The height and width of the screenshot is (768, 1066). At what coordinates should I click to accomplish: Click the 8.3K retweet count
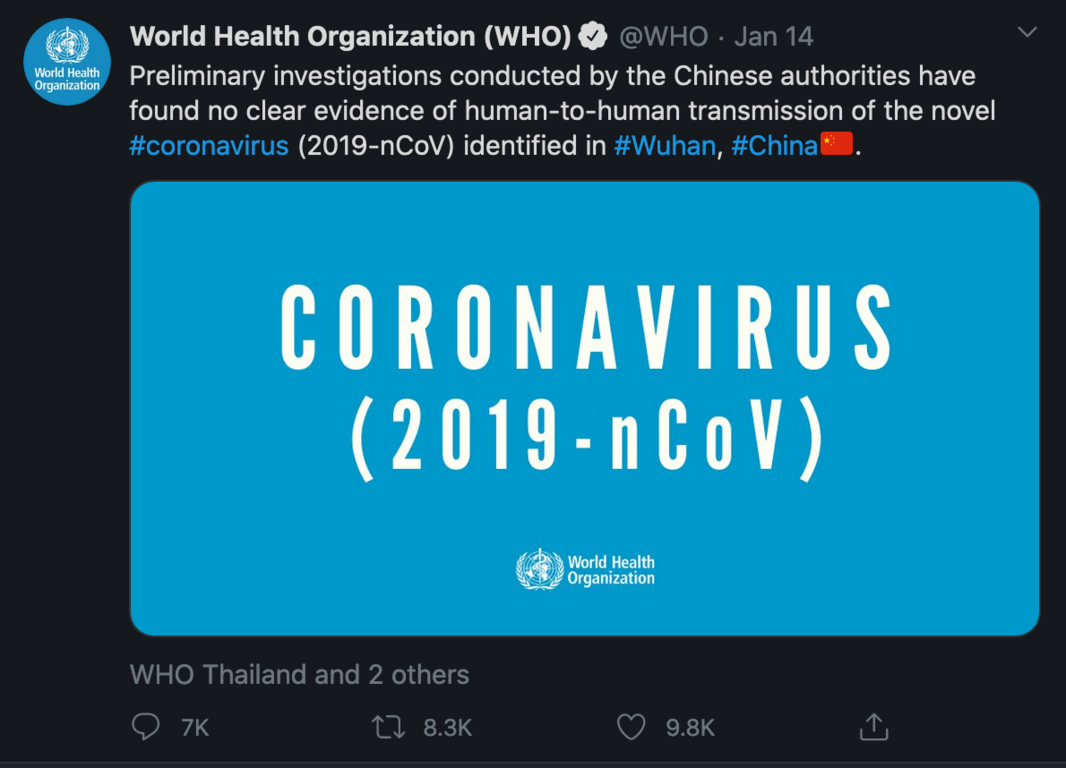[x=447, y=728]
